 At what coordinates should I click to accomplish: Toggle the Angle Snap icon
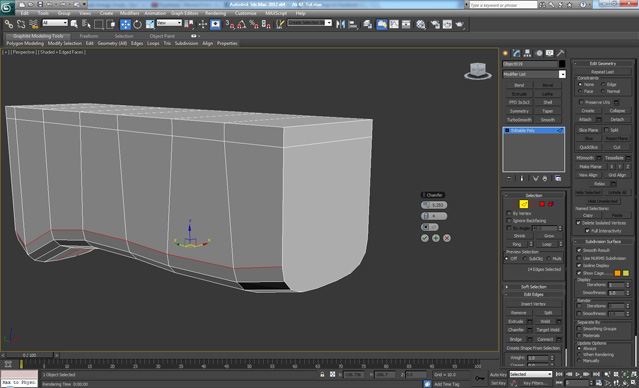click(242, 24)
